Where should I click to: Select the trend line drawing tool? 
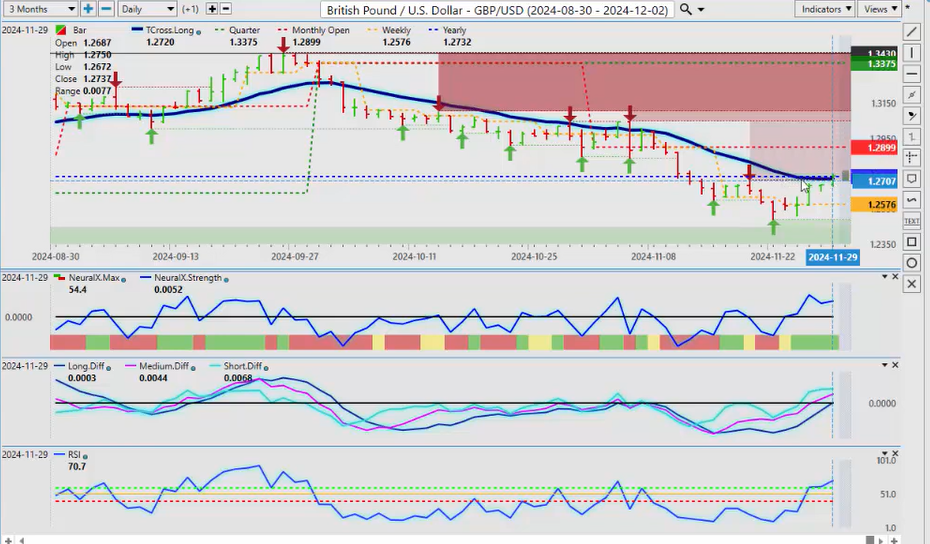pyautogui.click(x=912, y=32)
